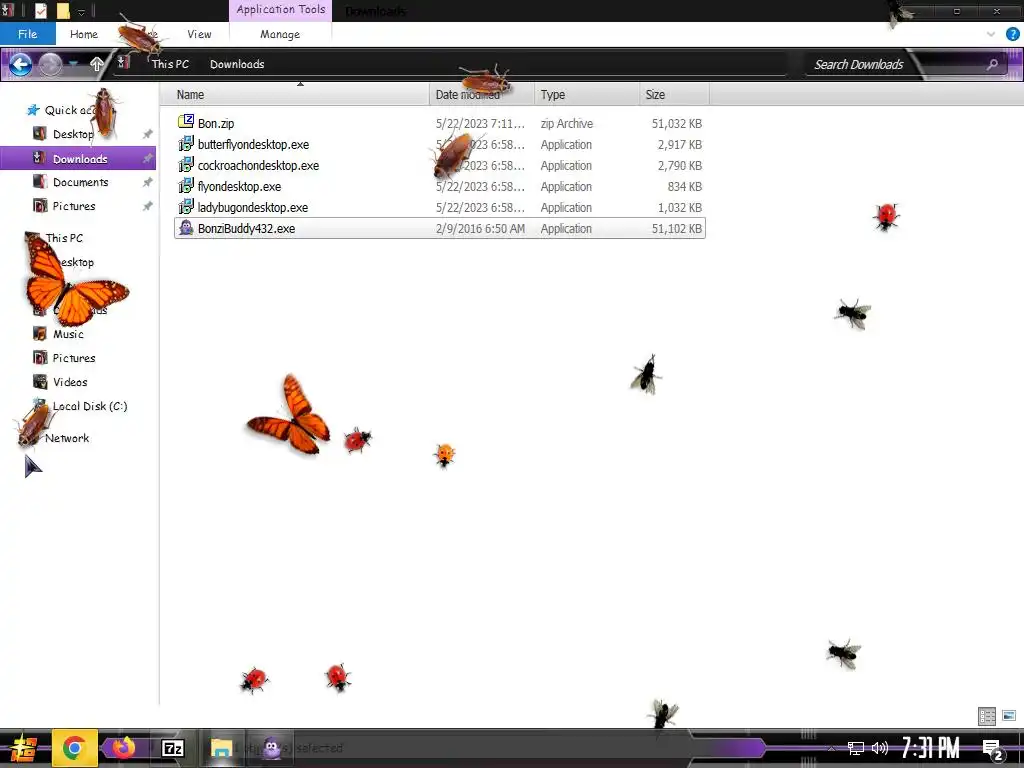Viewport: 1024px width, 768px height.
Task: Click the new folder title bar icon
Action: 63,10
